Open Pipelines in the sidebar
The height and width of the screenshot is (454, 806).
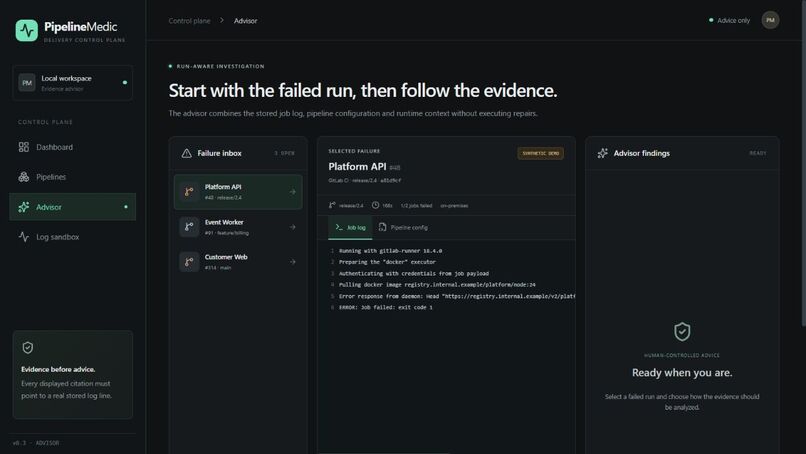pyautogui.click(x=72, y=177)
